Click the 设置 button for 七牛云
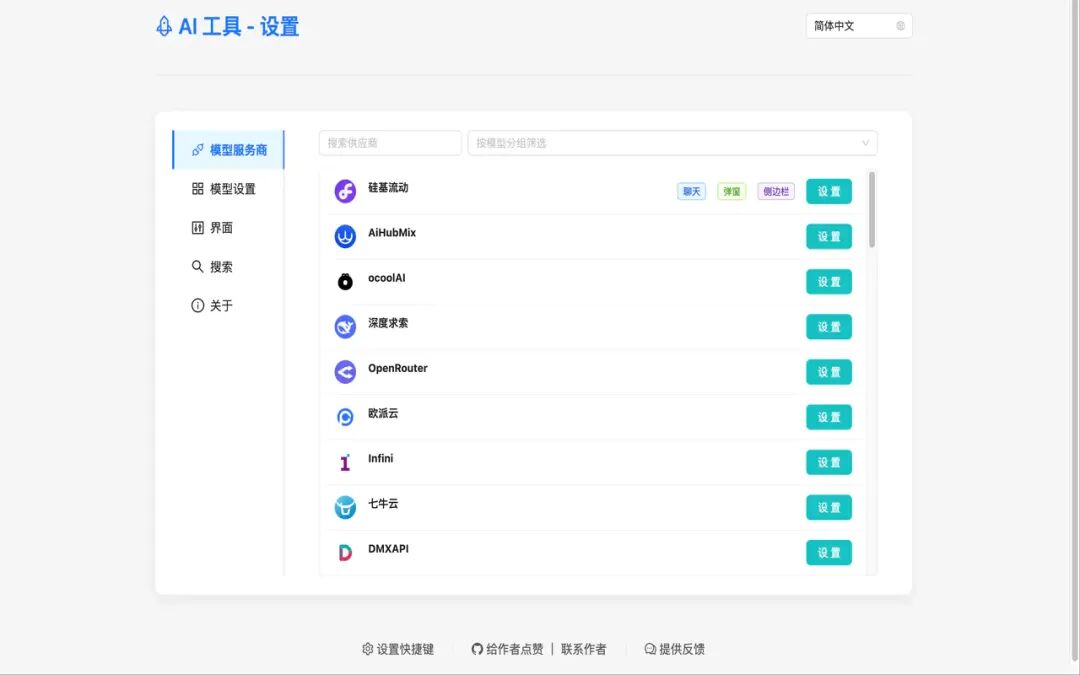Screen dimensions: 1080x675 pyautogui.click(x=829, y=507)
